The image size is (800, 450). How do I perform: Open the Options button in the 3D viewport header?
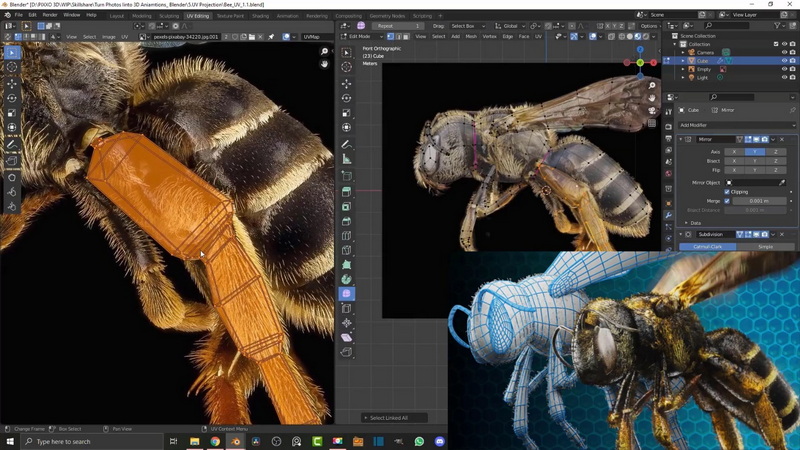pos(650,26)
